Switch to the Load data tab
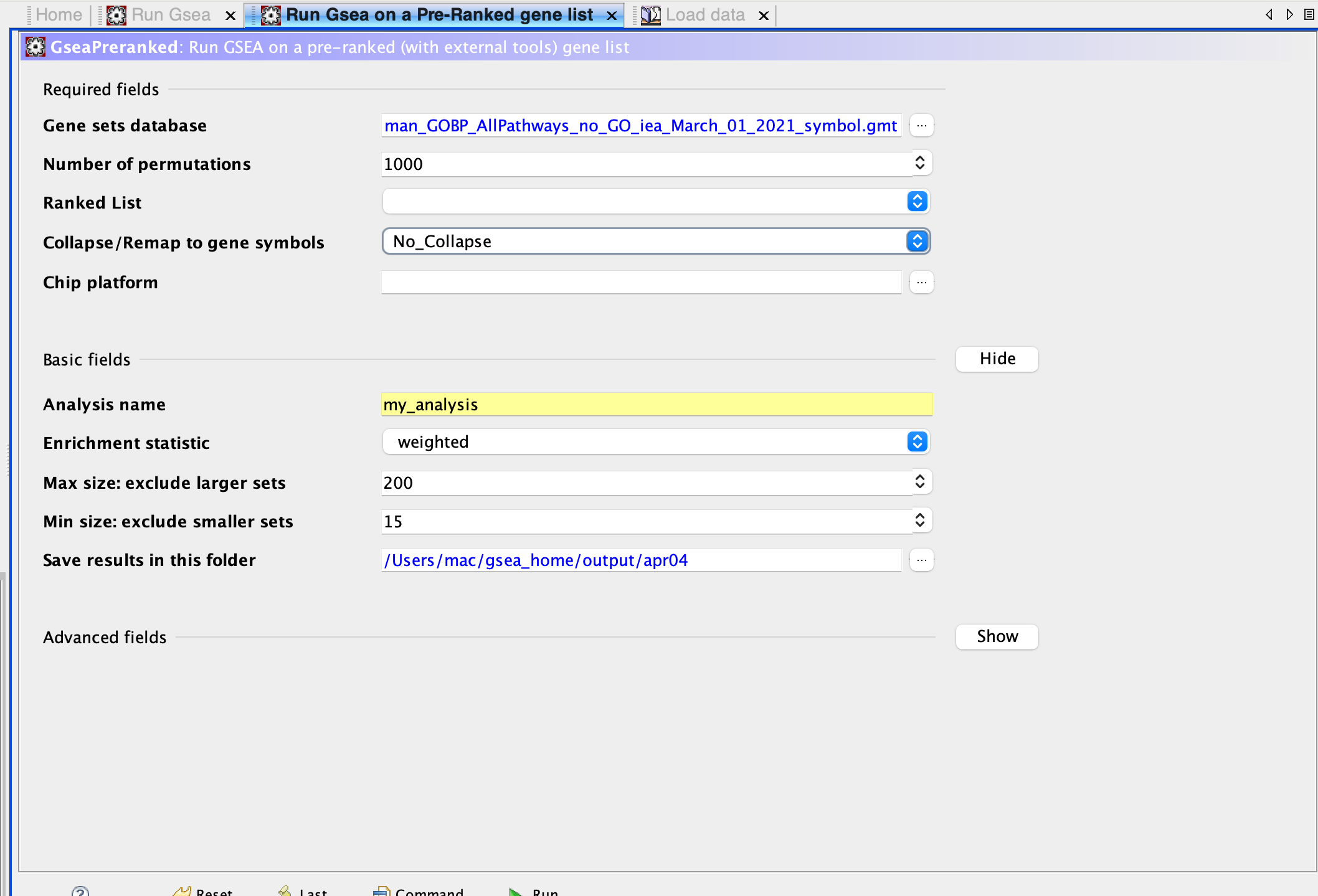1318x896 pixels. (x=704, y=15)
